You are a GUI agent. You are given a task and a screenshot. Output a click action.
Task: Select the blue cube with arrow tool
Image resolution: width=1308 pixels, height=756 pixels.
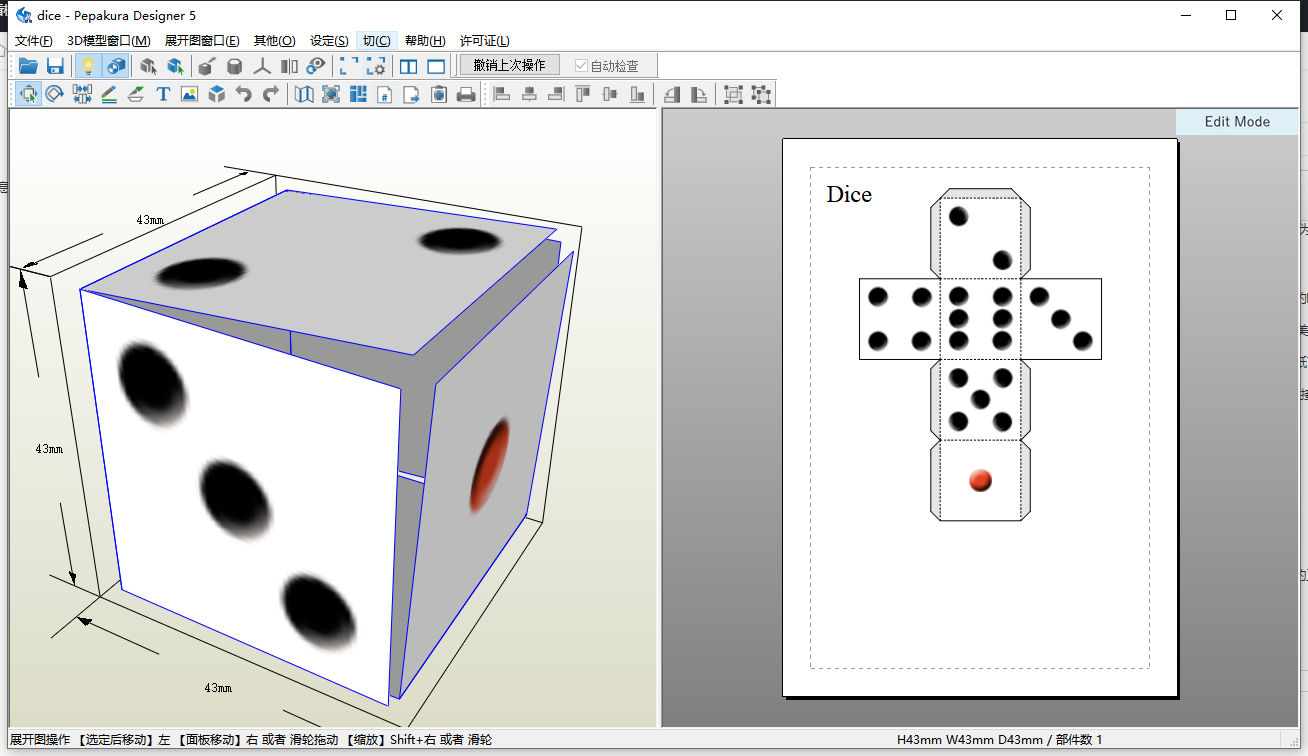click(x=175, y=66)
